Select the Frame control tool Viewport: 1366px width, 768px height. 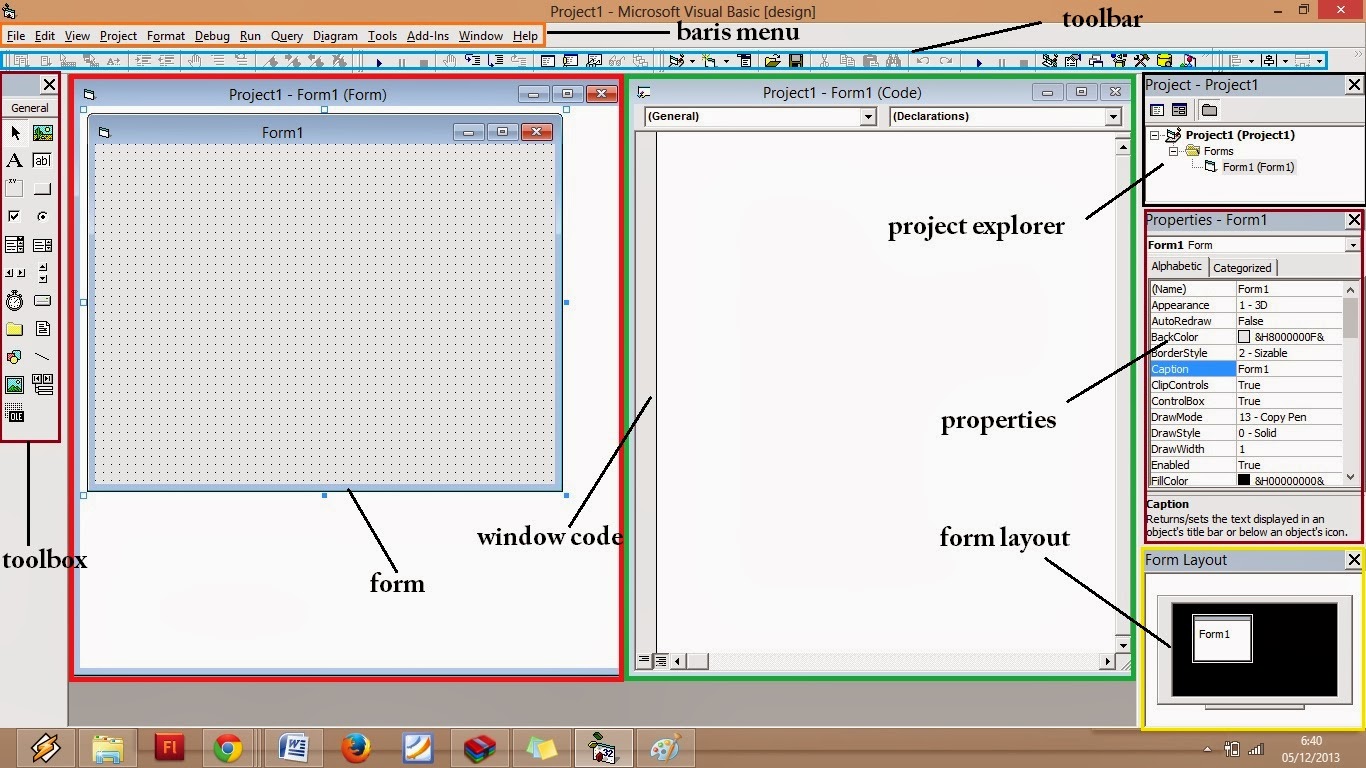15,189
